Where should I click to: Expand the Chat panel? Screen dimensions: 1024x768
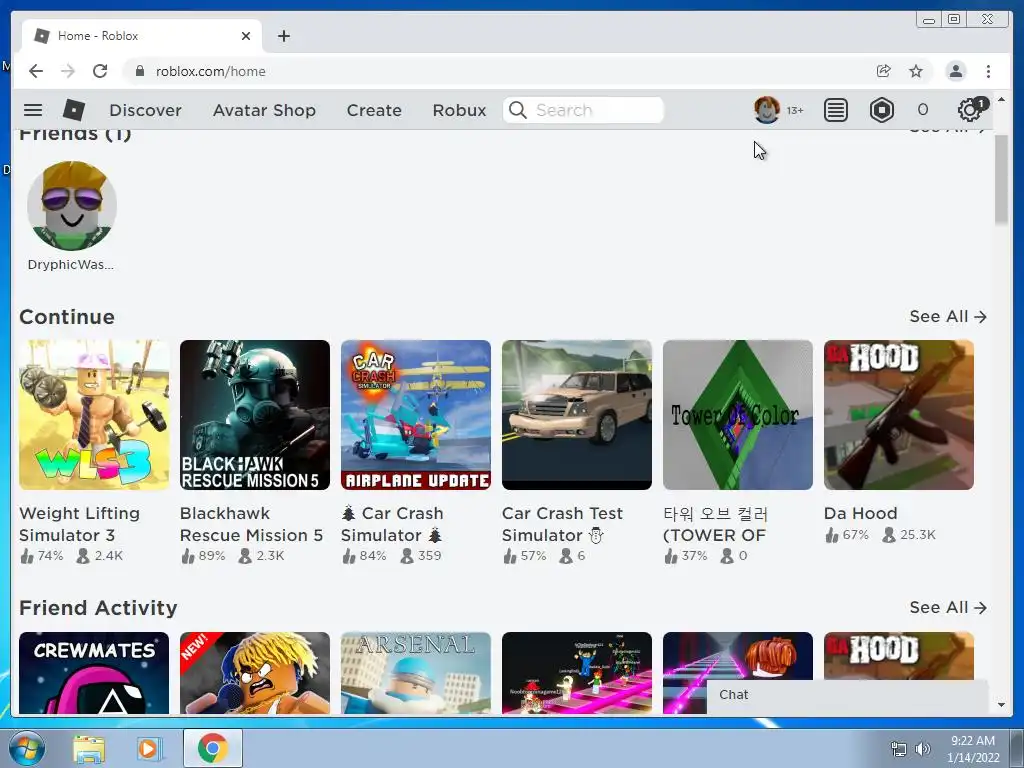[847, 695]
